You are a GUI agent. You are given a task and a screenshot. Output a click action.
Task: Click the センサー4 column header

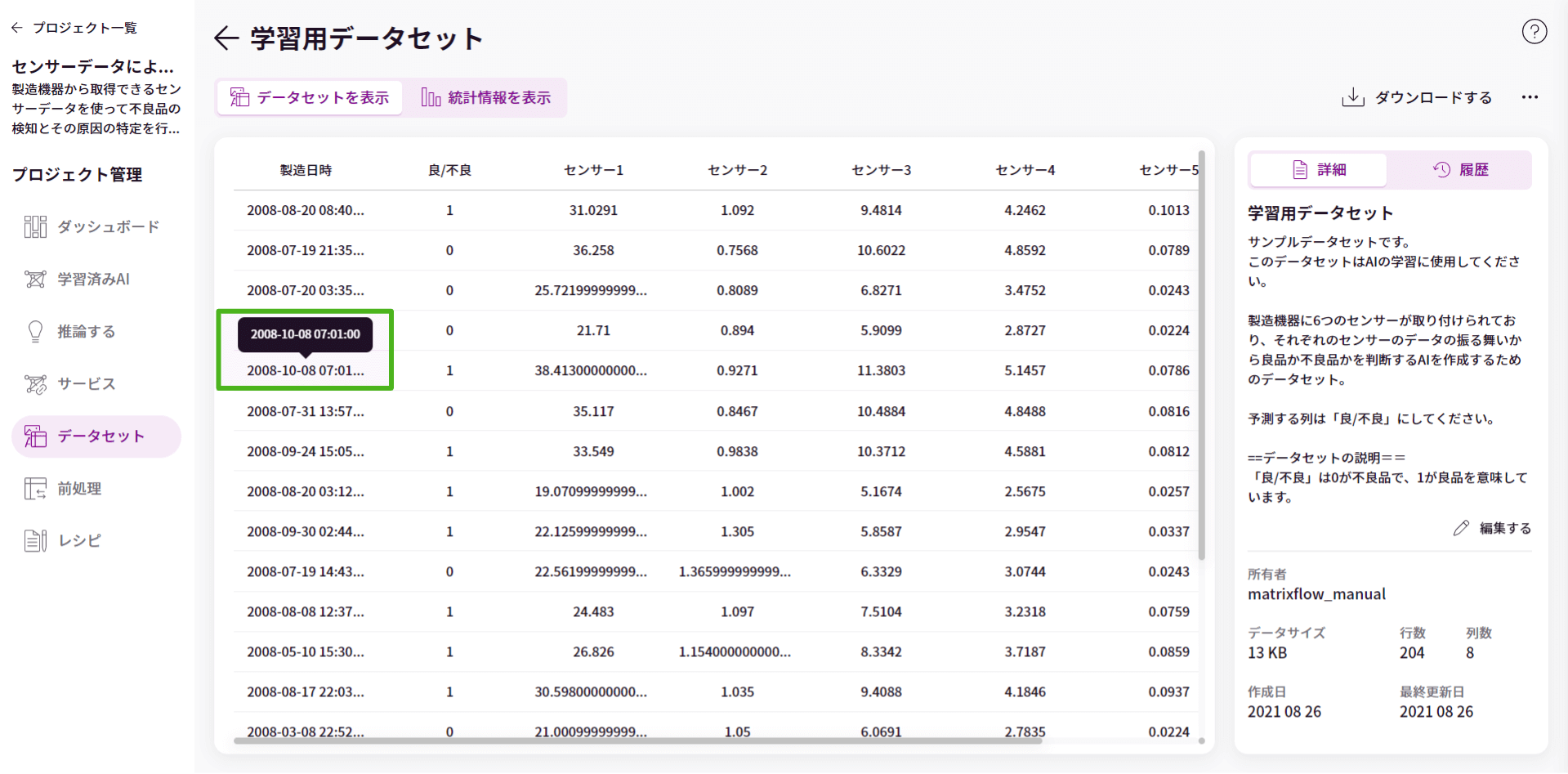(x=1025, y=170)
